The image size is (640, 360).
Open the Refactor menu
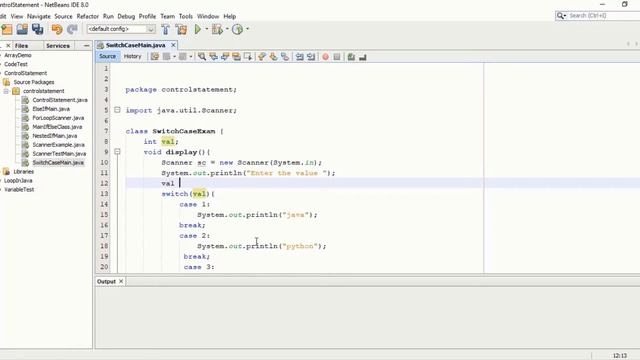tap(88, 16)
